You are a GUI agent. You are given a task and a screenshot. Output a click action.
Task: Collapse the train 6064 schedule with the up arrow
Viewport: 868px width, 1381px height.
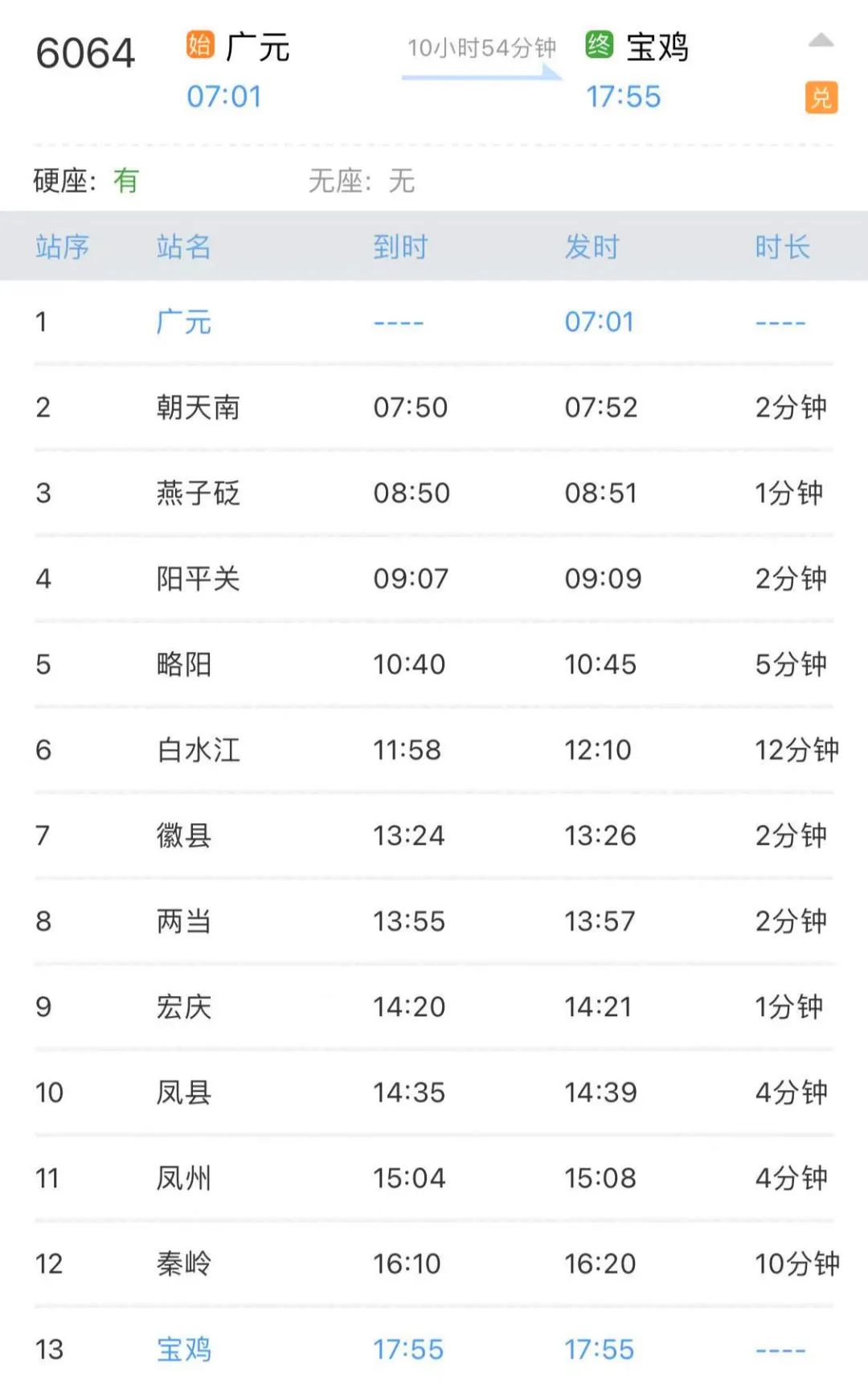tap(821, 41)
